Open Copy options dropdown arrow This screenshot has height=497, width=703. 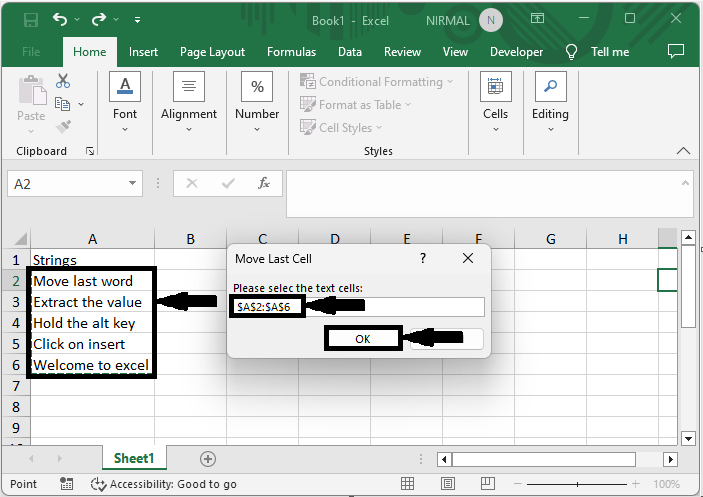[81, 104]
